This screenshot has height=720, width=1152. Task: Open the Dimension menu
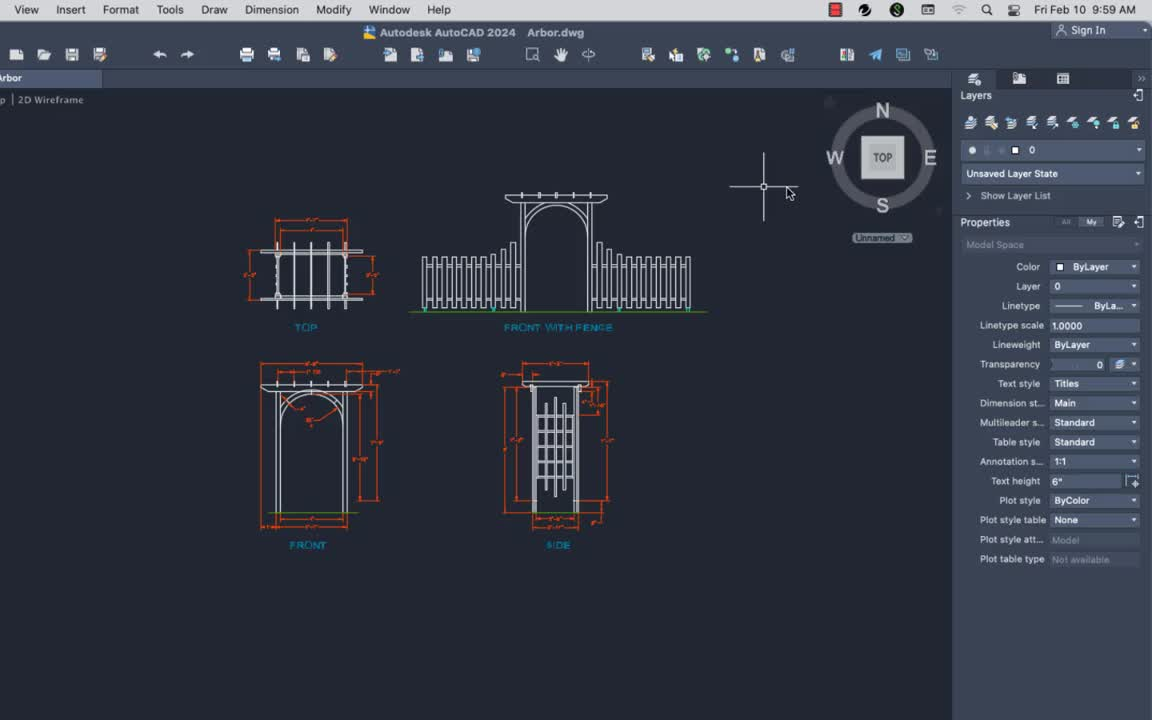click(x=272, y=10)
